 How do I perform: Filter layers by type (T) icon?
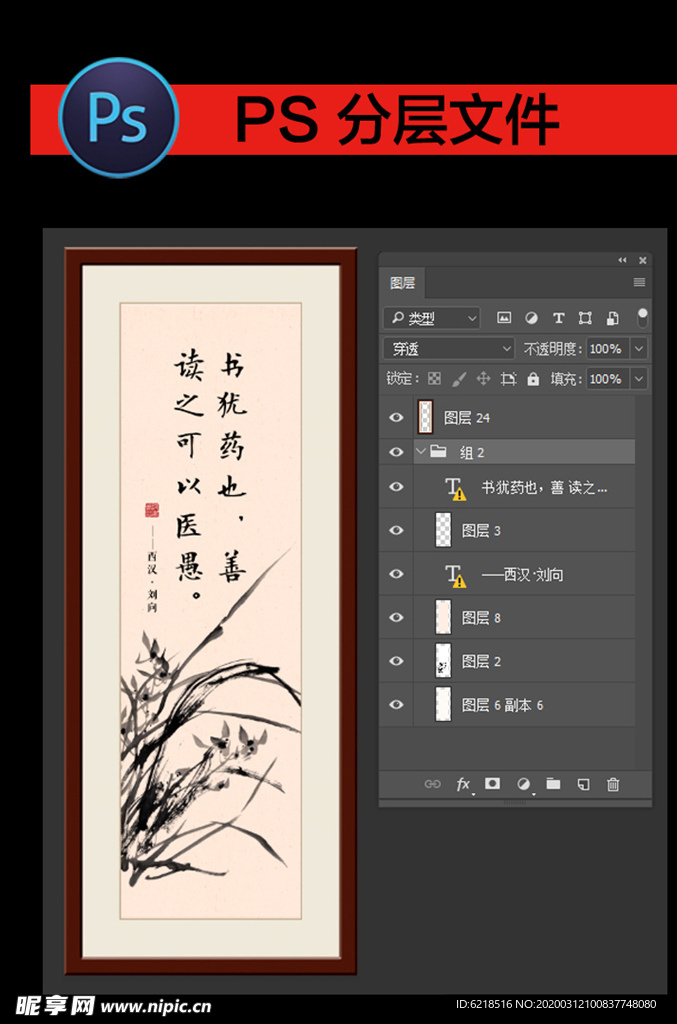pos(558,318)
